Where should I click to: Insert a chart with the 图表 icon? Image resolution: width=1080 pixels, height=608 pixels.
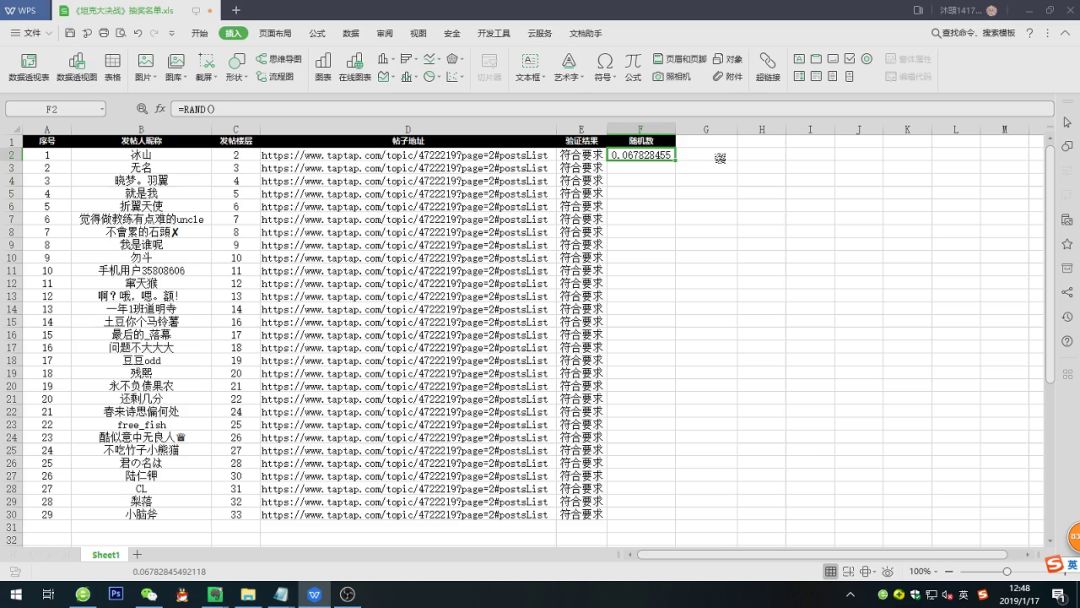pyautogui.click(x=323, y=67)
